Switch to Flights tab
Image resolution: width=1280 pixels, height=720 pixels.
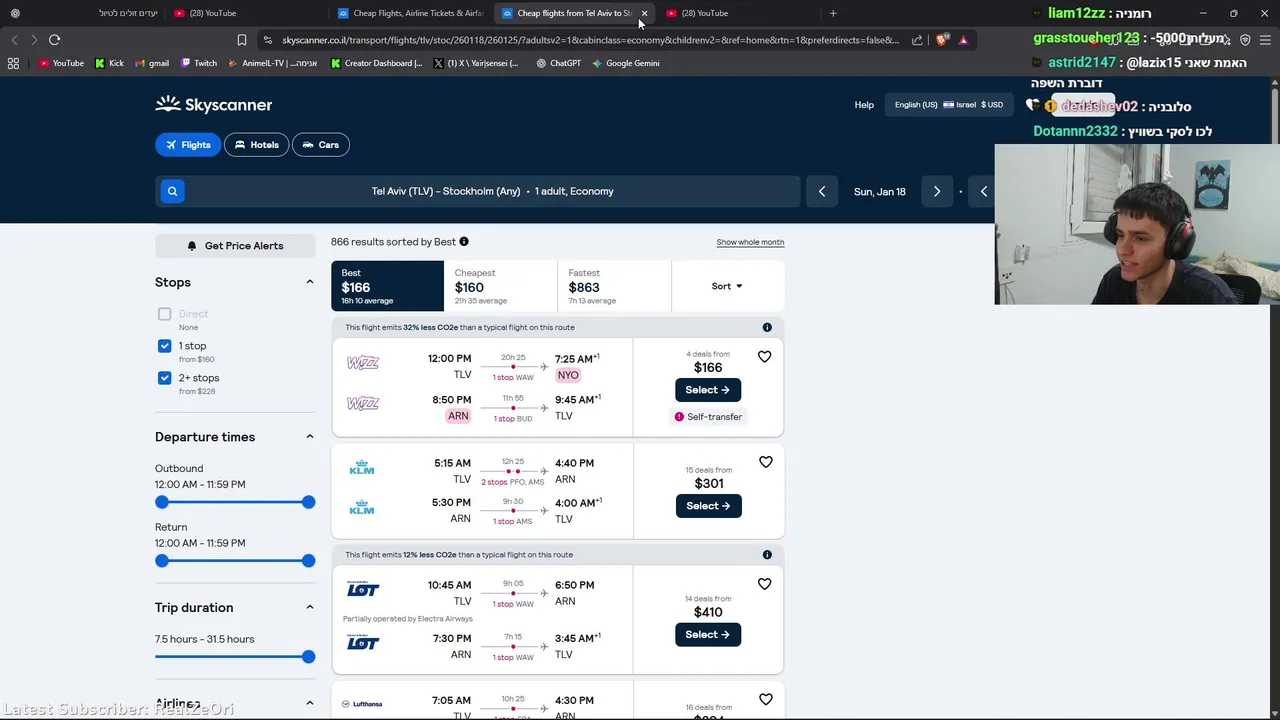188,145
